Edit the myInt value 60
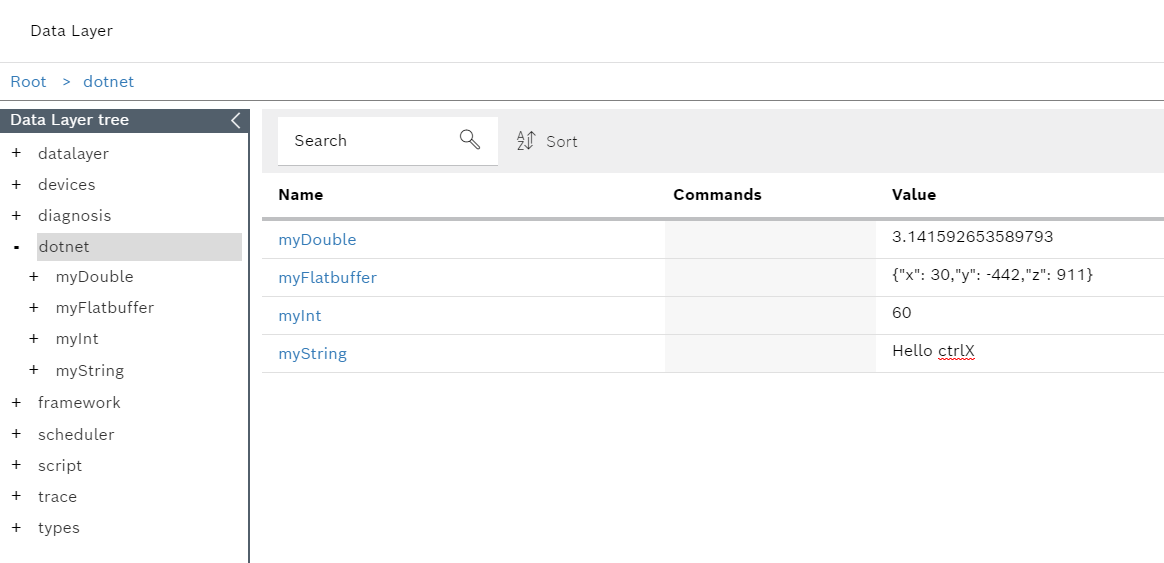This screenshot has width=1164, height=563. pyautogui.click(x=902, y=314)
